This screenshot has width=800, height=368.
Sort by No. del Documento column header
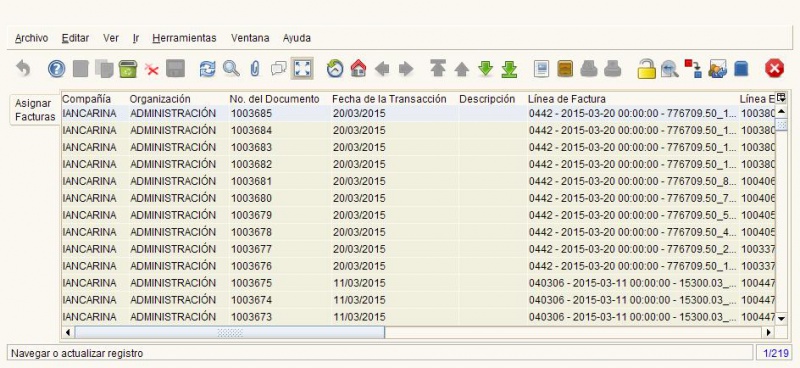pyautogui.click(x=274, y=99)
